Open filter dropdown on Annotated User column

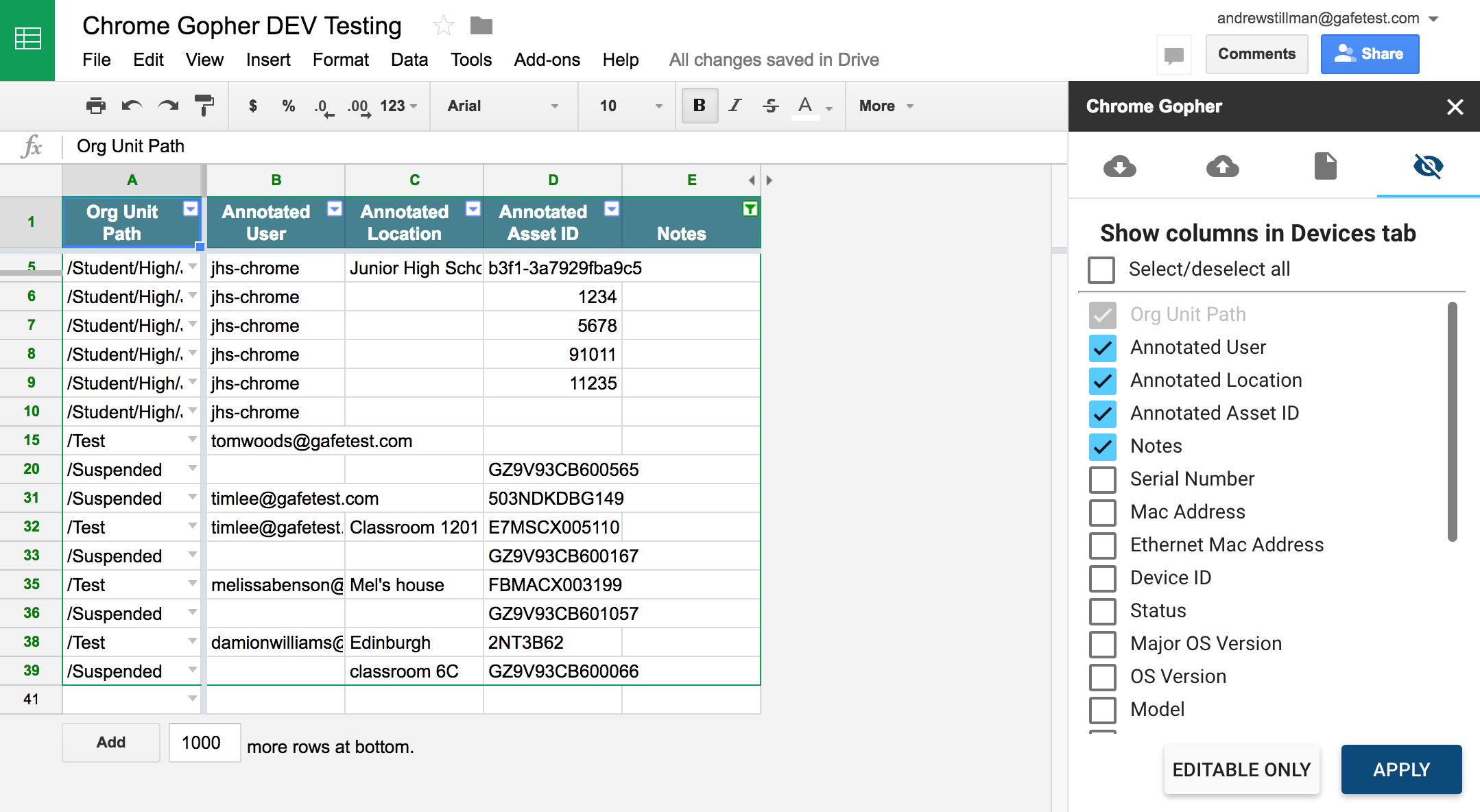(x=335, y=208)
